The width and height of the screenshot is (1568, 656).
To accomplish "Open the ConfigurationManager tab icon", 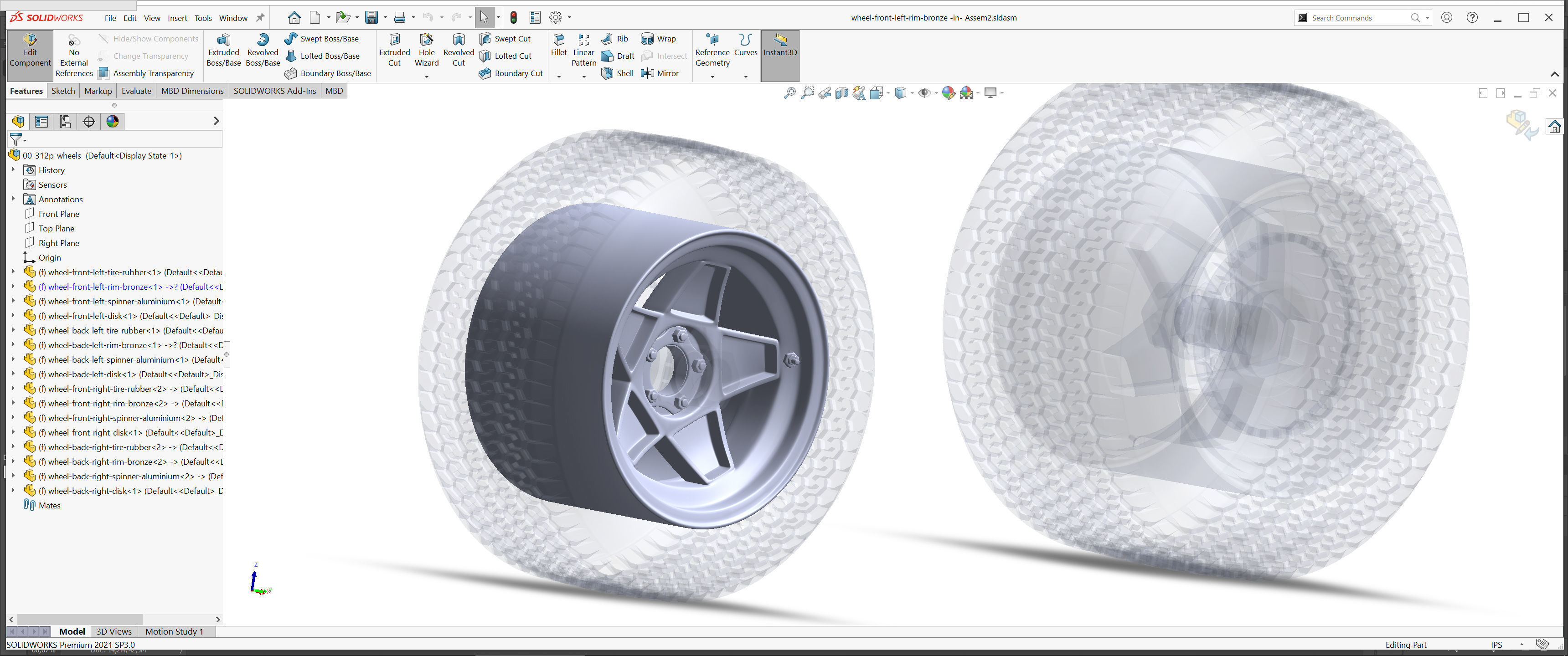I will (65, 121).
